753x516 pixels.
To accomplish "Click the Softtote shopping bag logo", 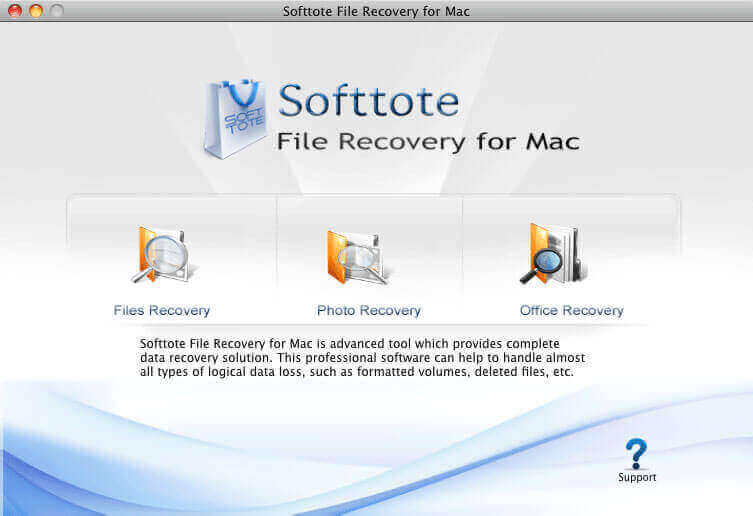I will click(x=235, y=119).
